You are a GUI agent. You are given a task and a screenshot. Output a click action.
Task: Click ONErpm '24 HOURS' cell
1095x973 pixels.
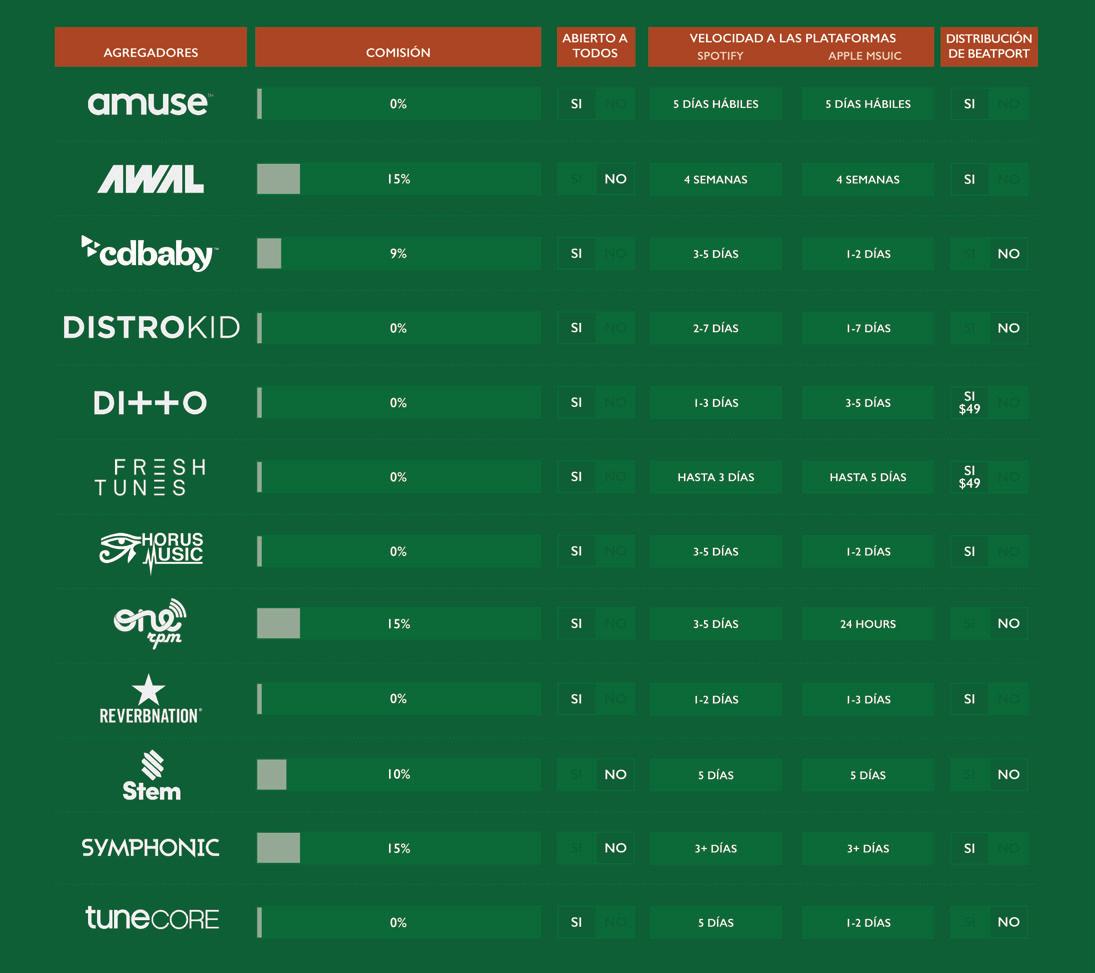pos(868,623)
